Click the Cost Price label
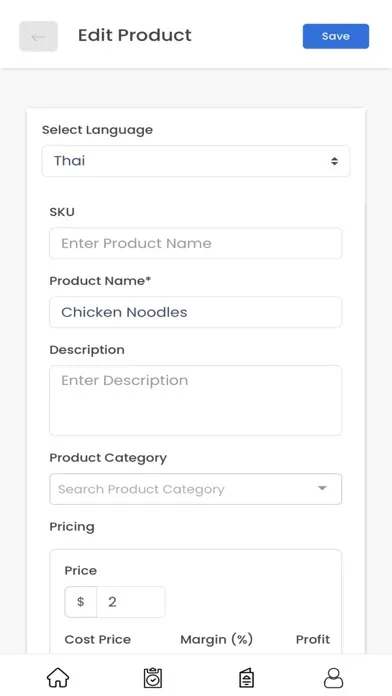Viewport: 392px width, 696px height. pos(98,640)
